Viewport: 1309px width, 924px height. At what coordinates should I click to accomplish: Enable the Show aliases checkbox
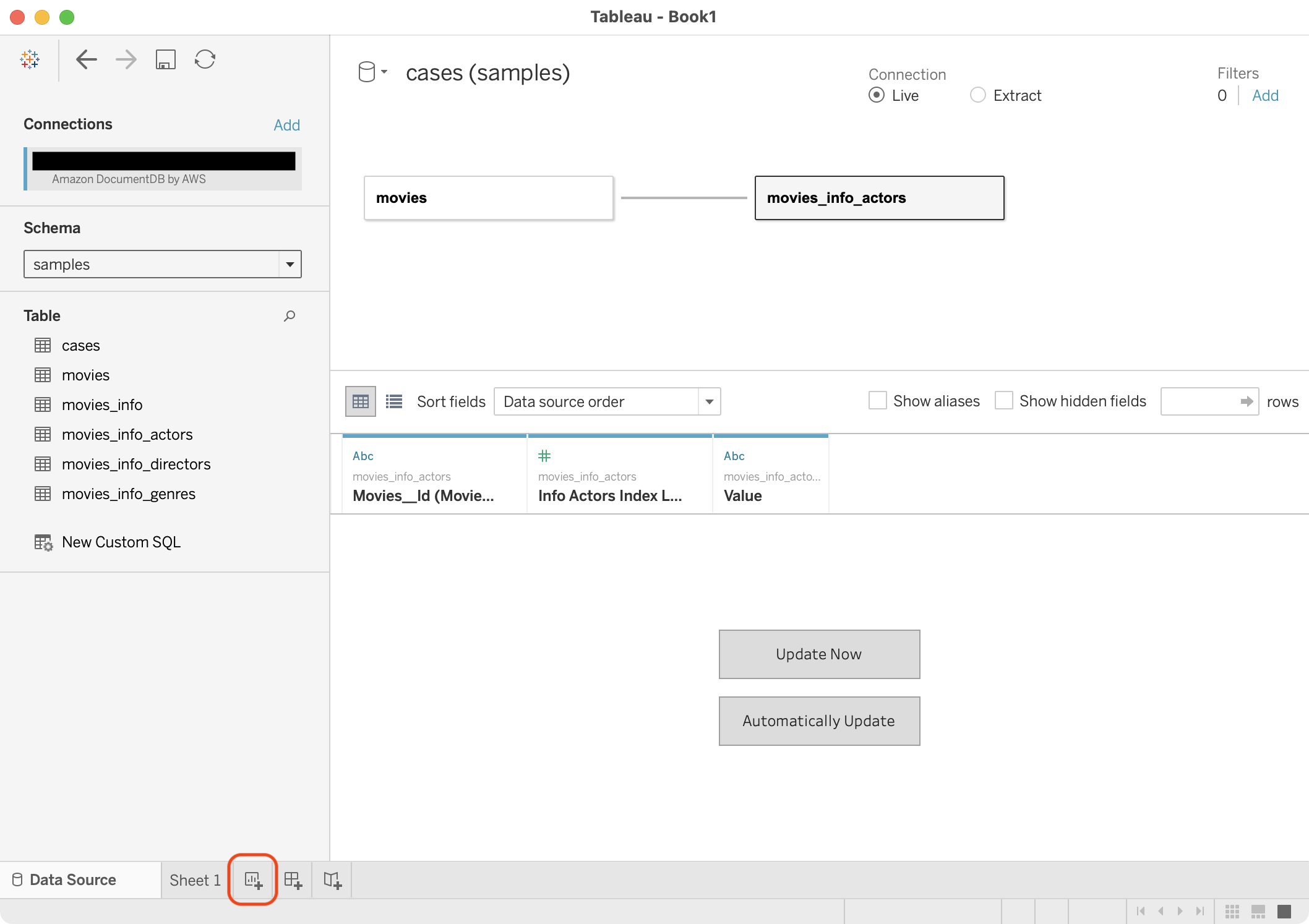coord(877,401)
